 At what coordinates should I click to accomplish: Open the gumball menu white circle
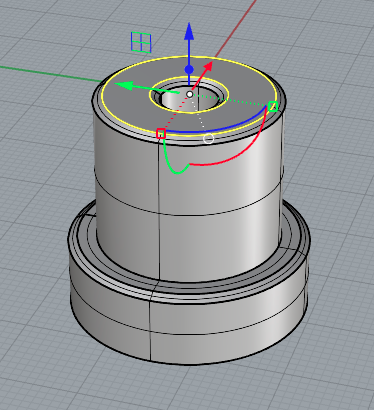(208, 138)
